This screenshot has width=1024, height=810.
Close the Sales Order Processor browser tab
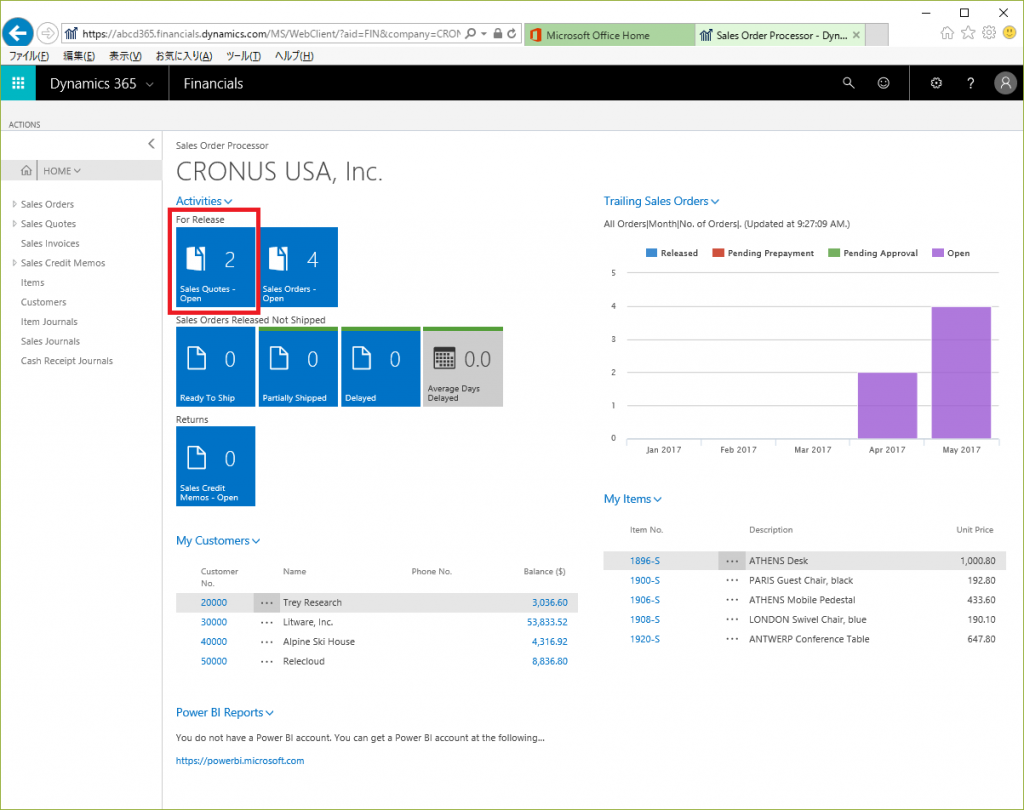(856, 35)
